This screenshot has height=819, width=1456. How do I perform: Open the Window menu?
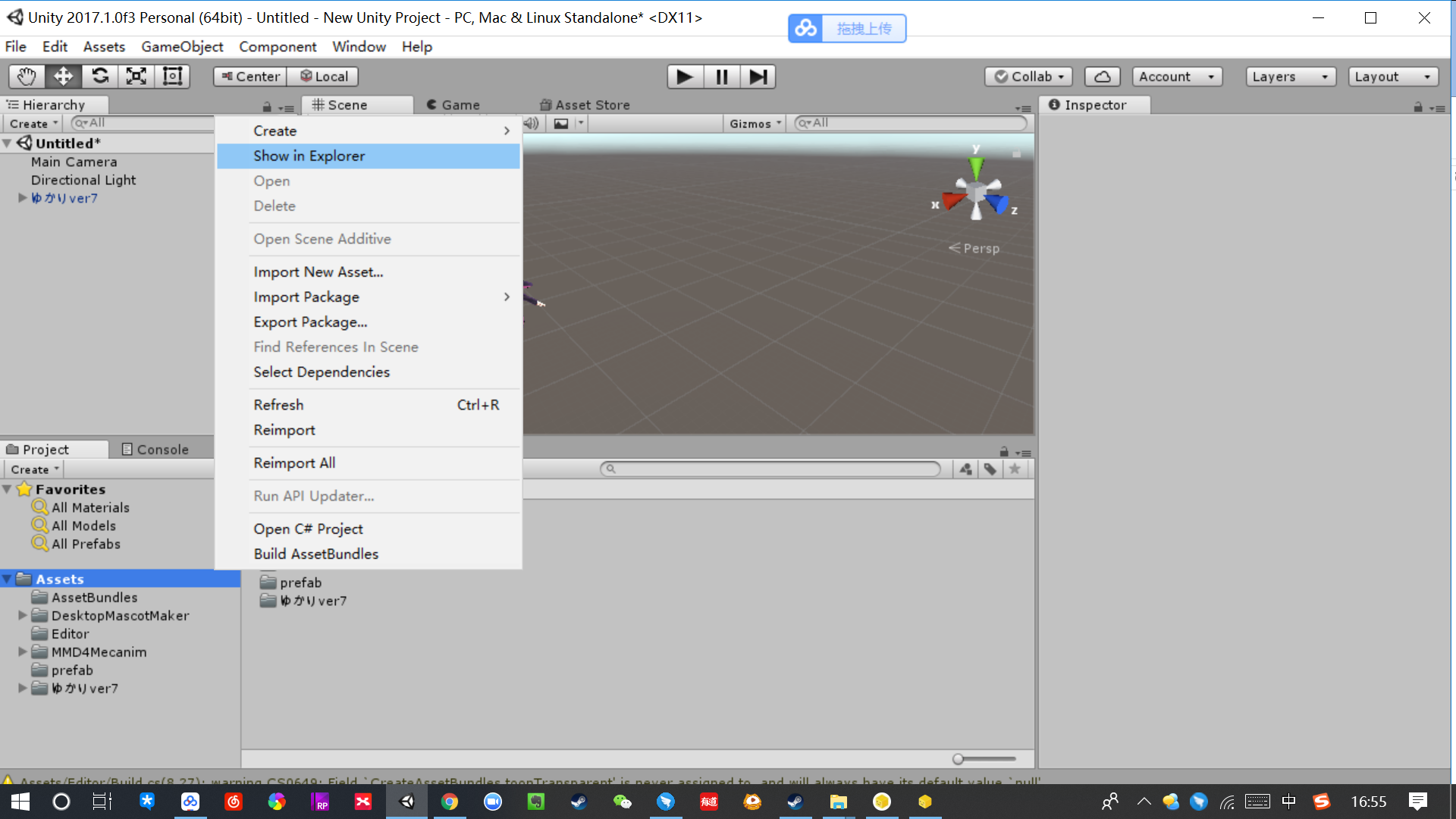pyautogui.click(x=359, y=47)
